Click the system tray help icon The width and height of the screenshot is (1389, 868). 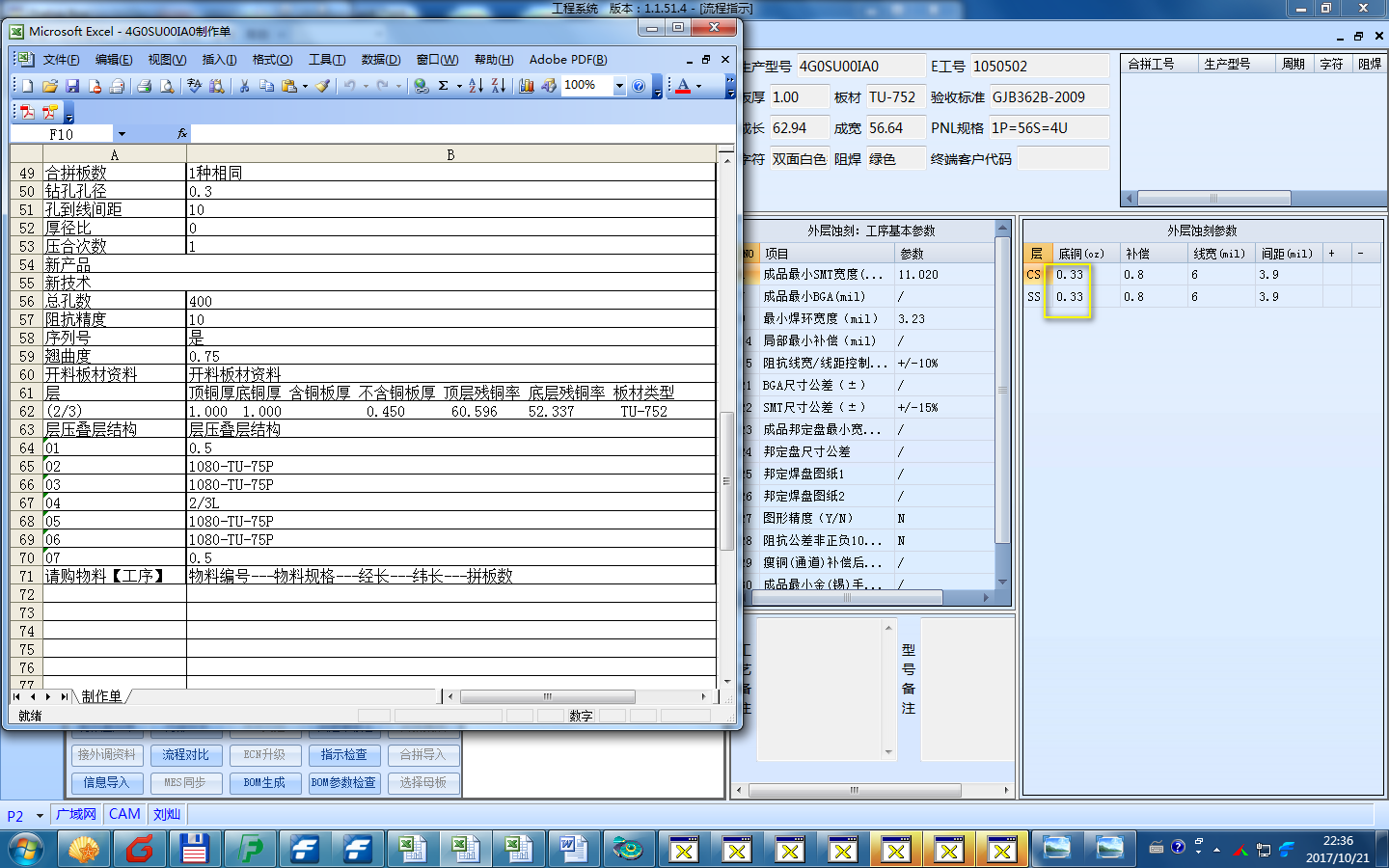[1178, 848]
